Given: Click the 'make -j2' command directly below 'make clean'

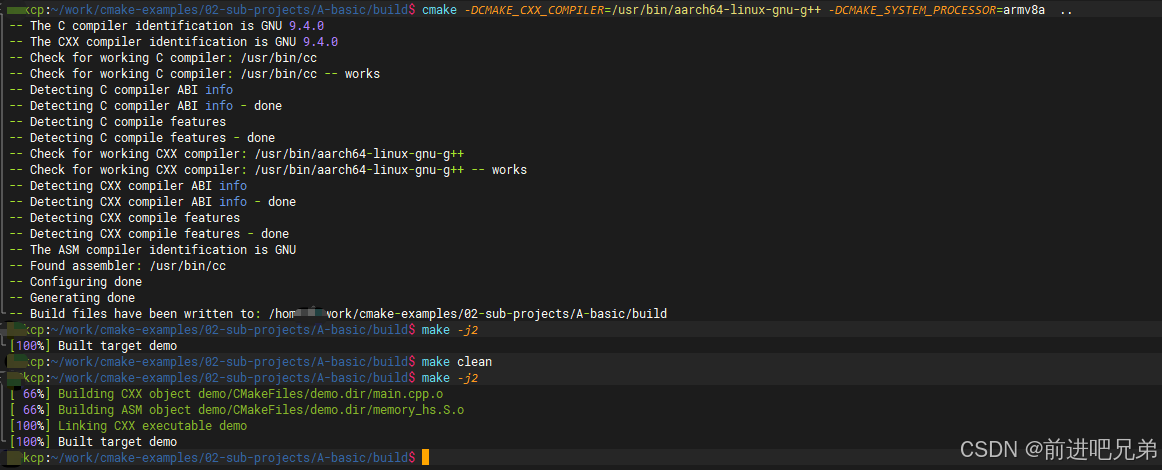Looking at the screenshot, I should (450, 378).
